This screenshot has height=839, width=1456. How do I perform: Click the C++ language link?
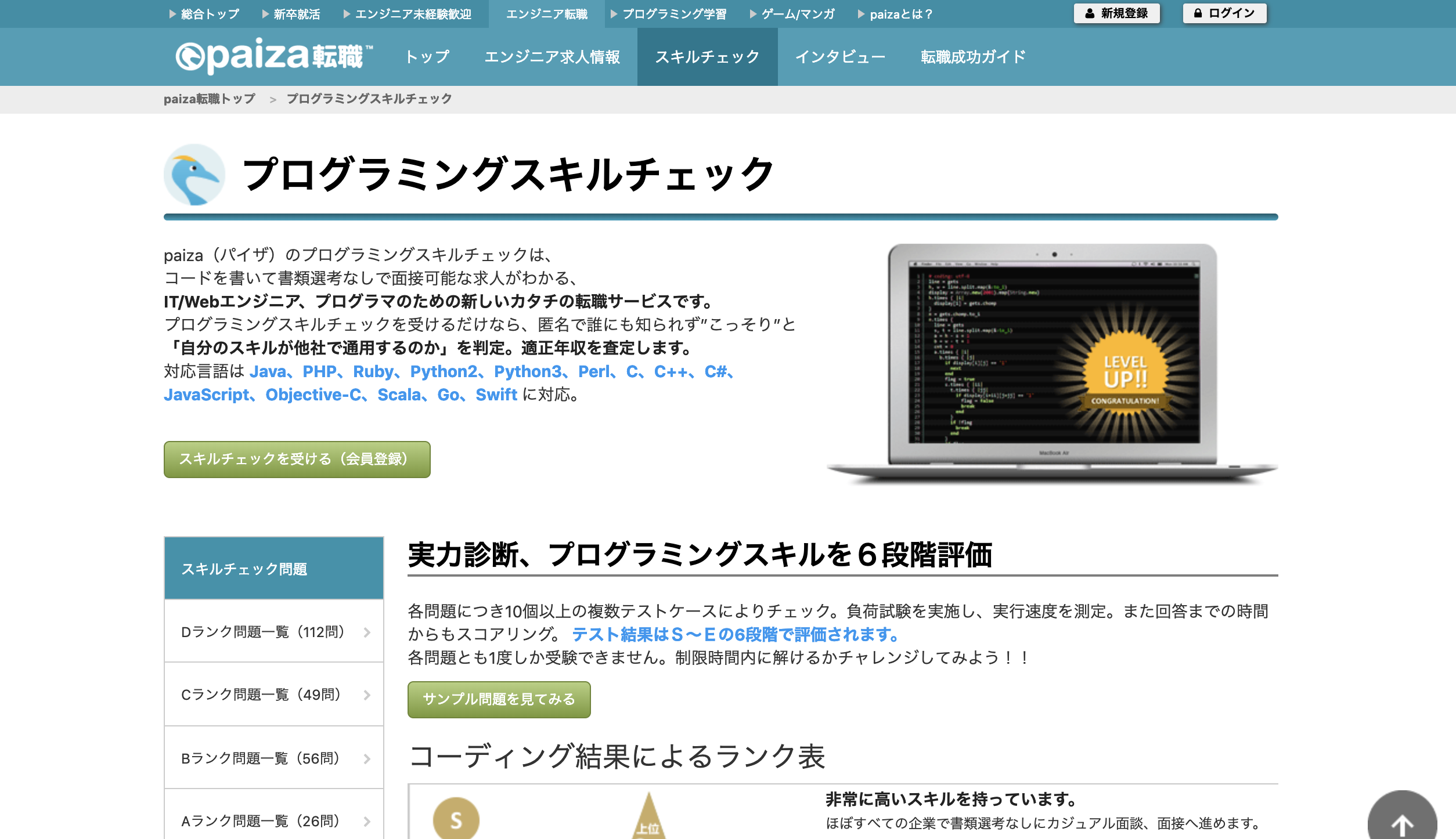tap(671, 371)
